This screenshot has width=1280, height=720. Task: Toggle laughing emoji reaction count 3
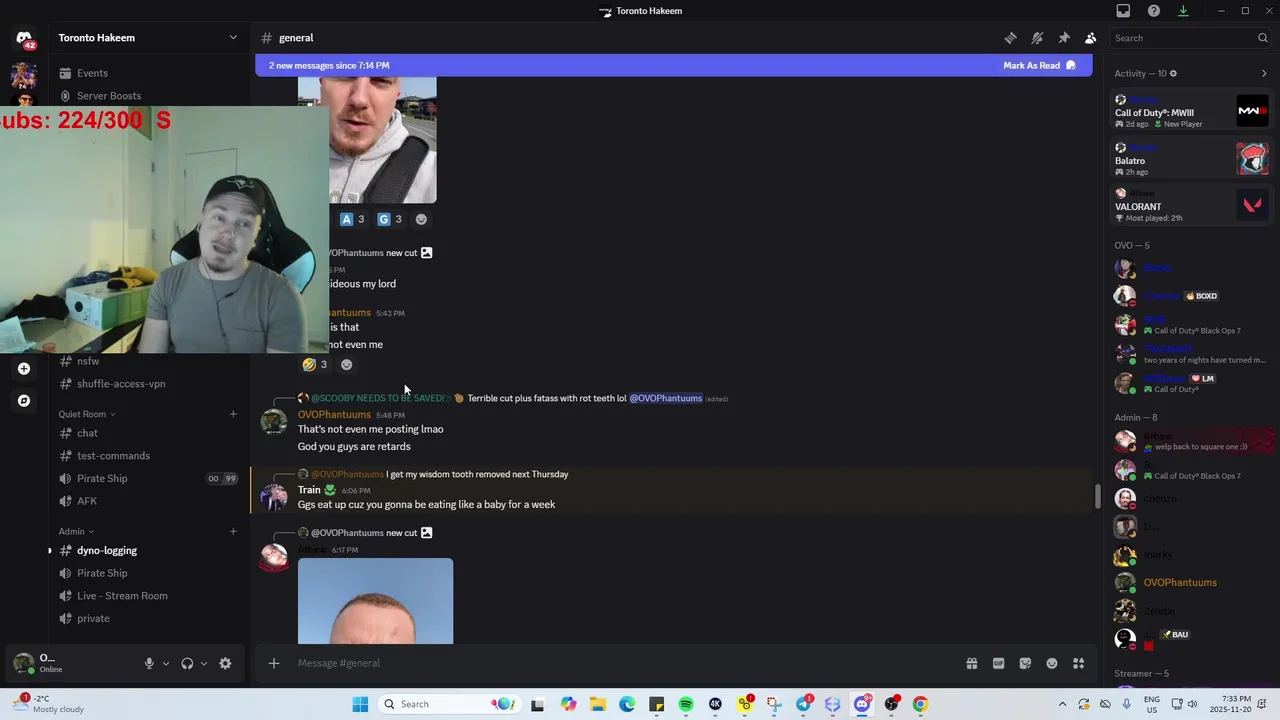click(315, 365)
